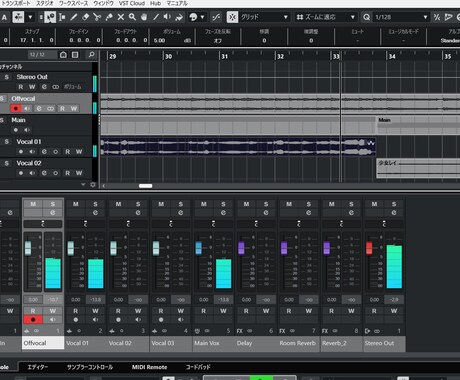The image size is (460, 380).
Task: Click the iterative quantize icon after 1/128
Action: [437, 17]
